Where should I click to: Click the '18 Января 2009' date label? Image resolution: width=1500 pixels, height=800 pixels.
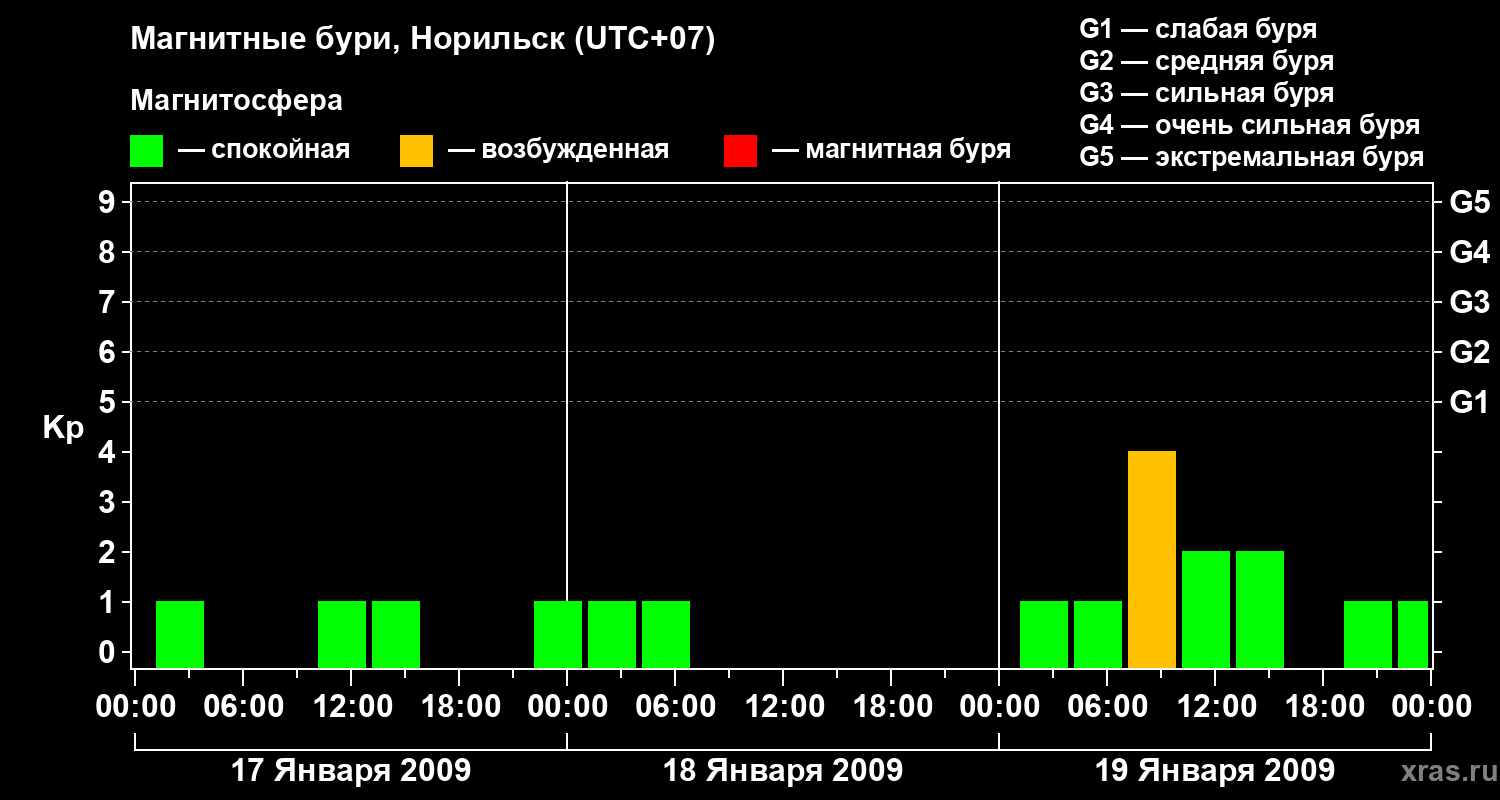[783, 771]
